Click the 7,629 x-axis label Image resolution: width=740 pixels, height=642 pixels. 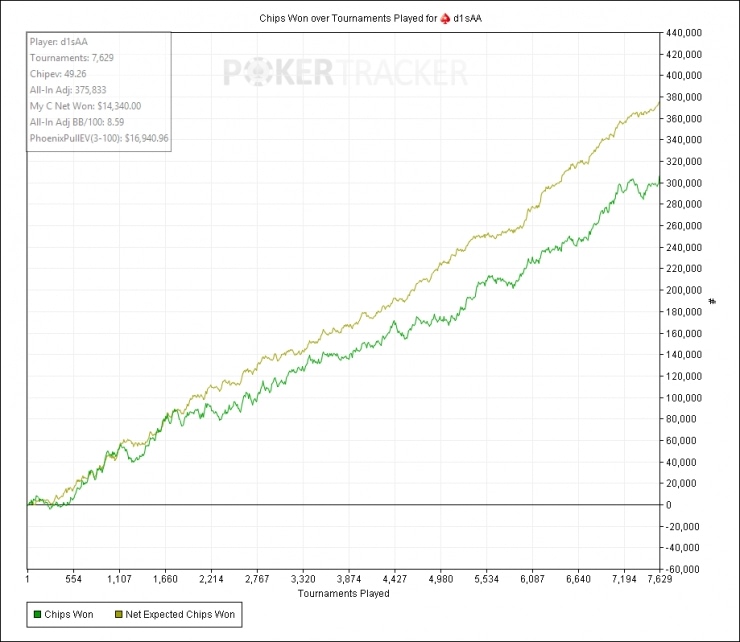click(660, 579)
